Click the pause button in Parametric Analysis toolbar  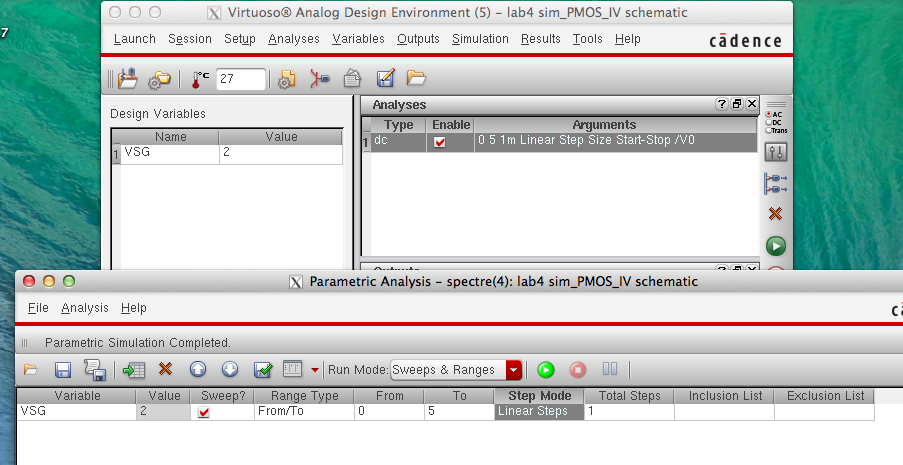[x=610, y=369]
